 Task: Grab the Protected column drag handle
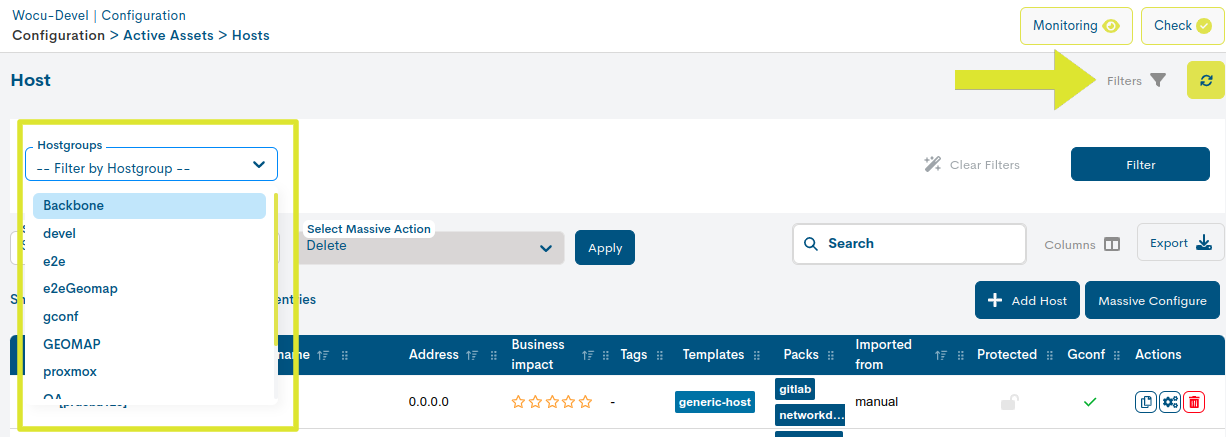coord(1050,355)
